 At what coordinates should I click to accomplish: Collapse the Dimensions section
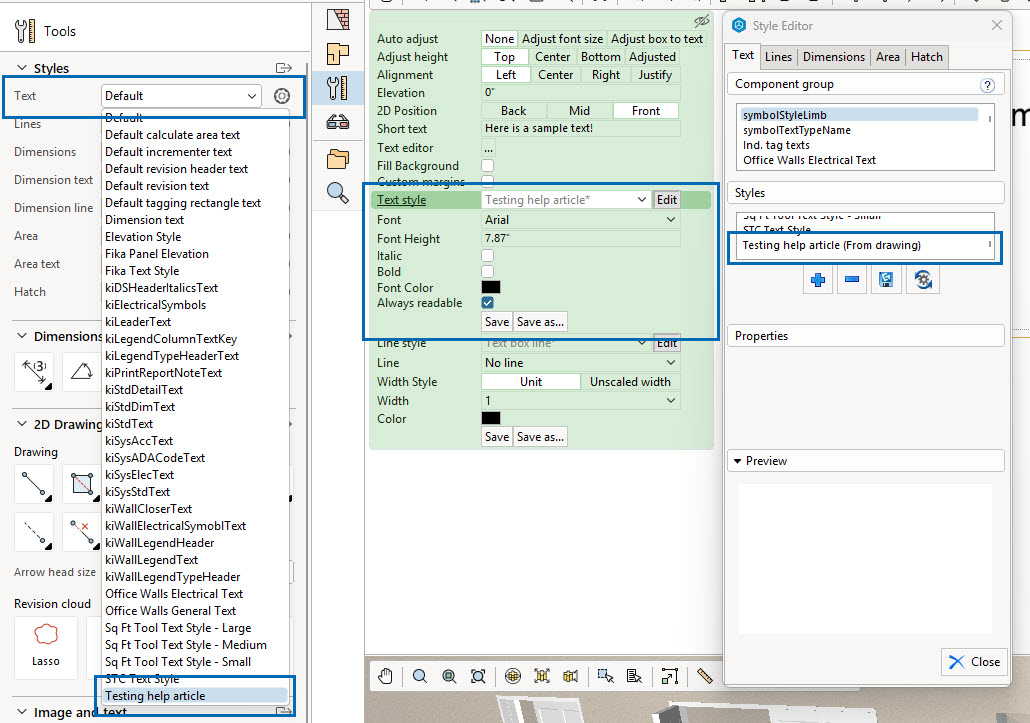(x=22, y=336)
